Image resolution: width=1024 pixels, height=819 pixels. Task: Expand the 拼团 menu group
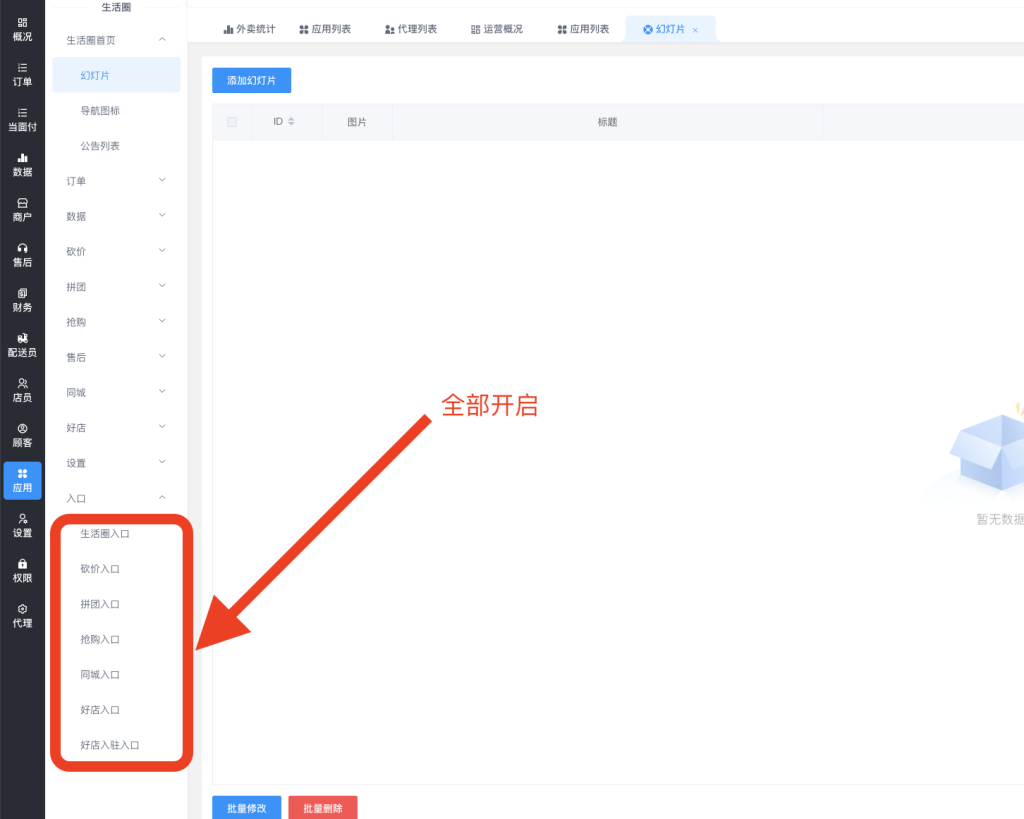coord(116,287)
